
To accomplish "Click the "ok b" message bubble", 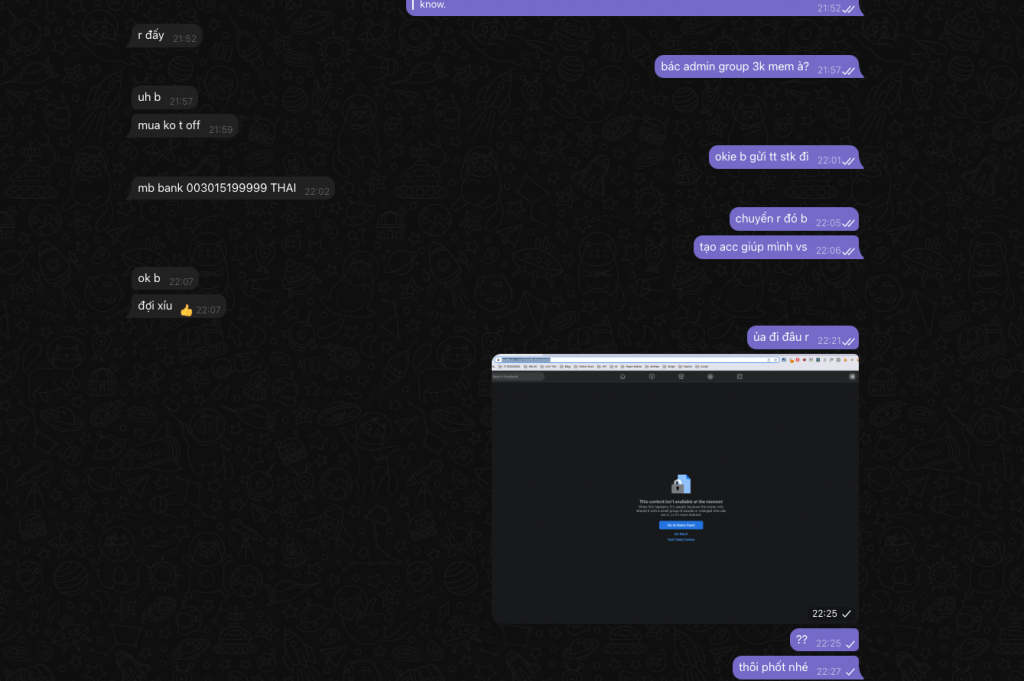I will pos(150,279).
